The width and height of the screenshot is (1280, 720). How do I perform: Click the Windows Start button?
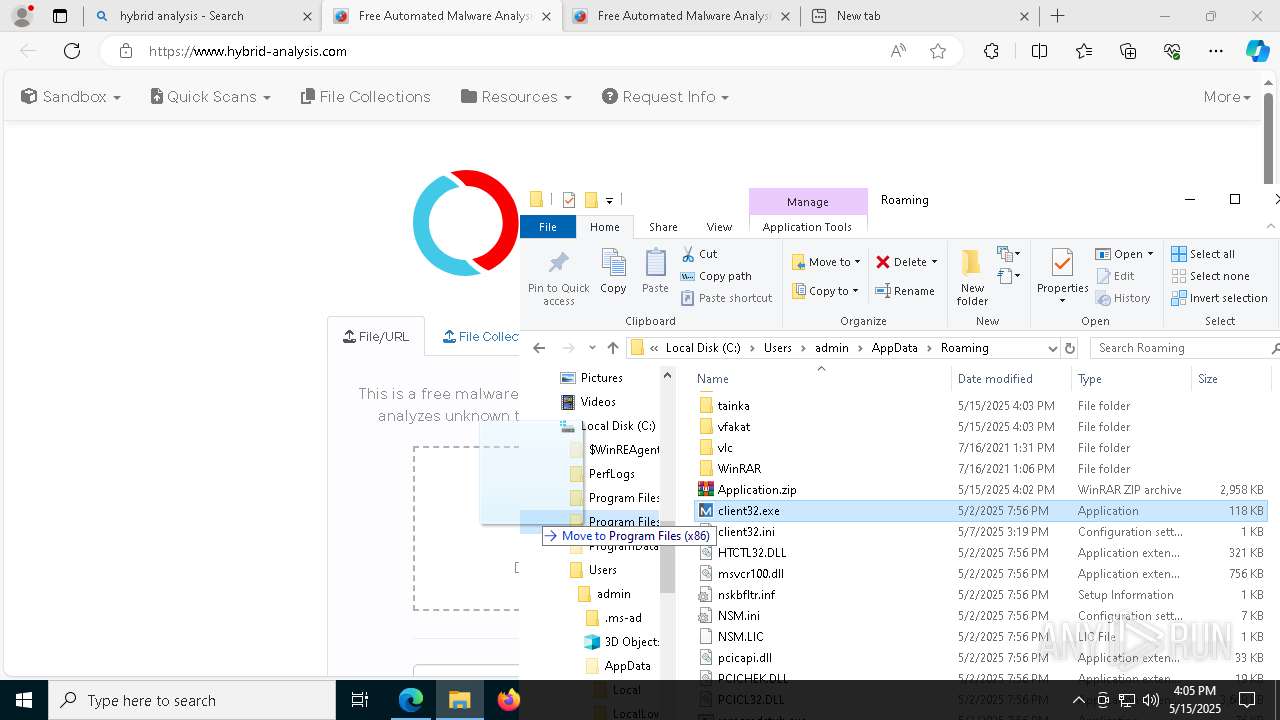tap(24, 700)
